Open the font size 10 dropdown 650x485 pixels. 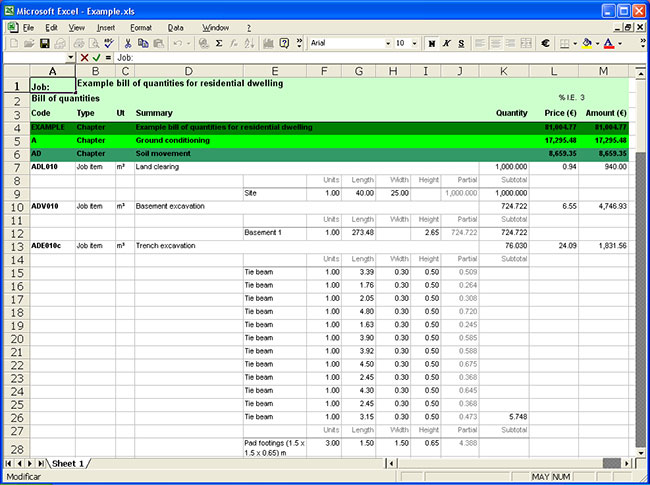tap(414, 43)
